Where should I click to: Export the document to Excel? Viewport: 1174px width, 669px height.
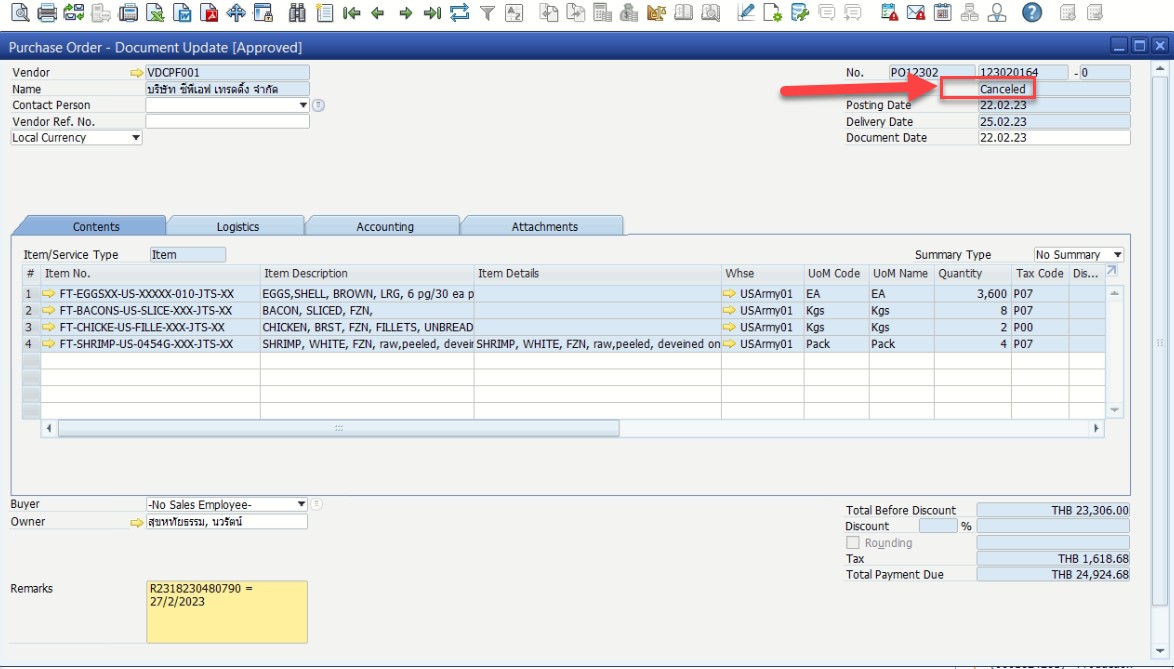[155, 13]
